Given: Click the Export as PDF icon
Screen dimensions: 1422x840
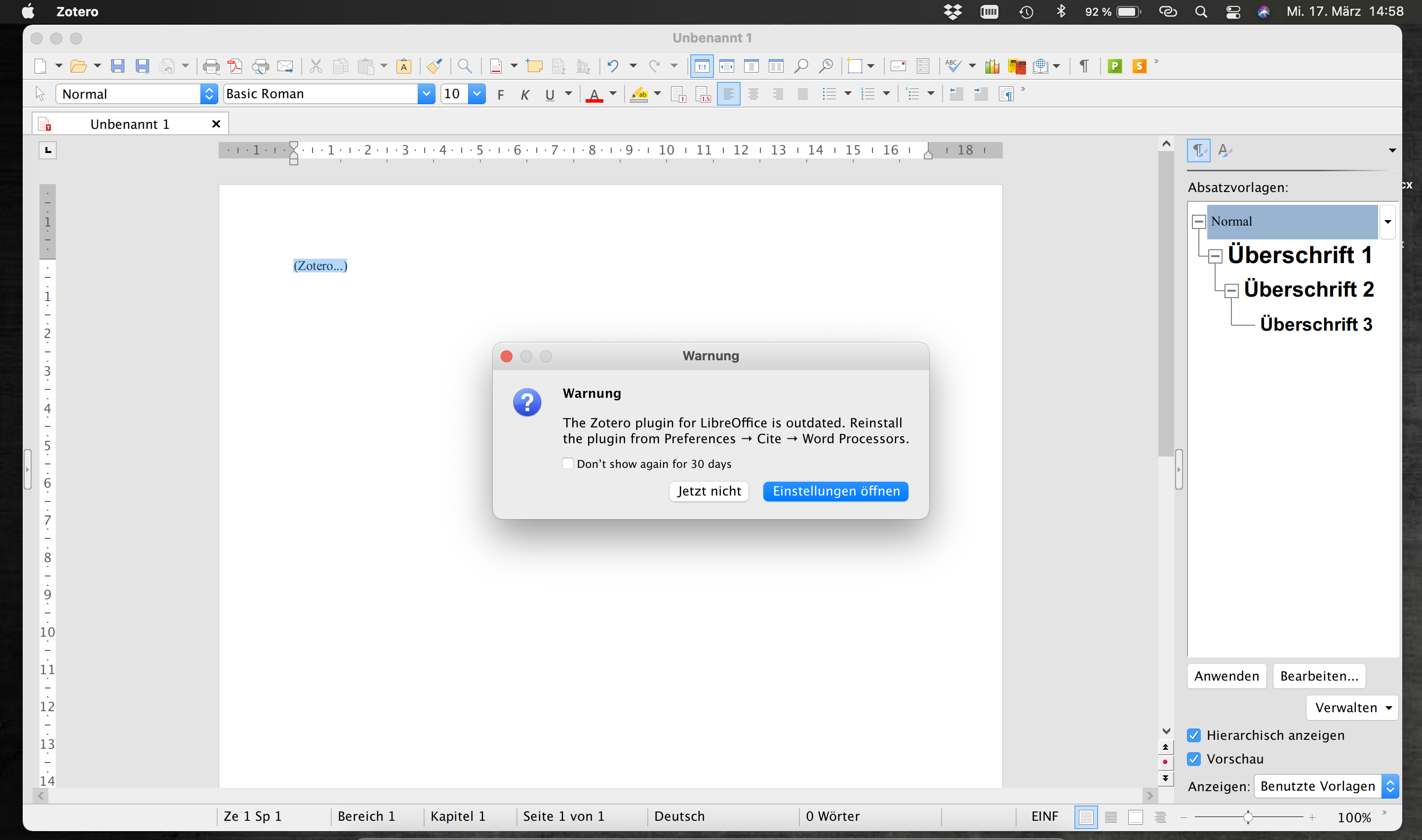Looking at the screenshot, I should pyautogui.click(x=235, y=66).
